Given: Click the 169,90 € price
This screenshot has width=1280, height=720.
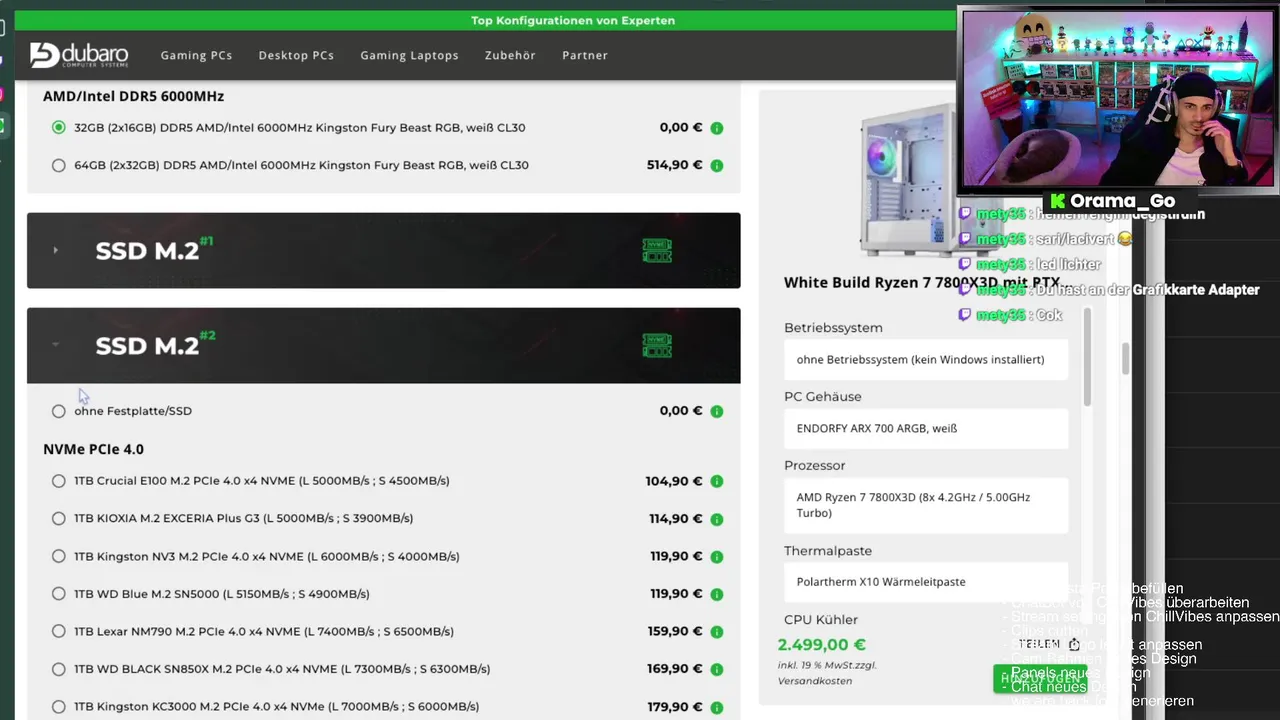Looking at the screenshot, I should point(676,669).
